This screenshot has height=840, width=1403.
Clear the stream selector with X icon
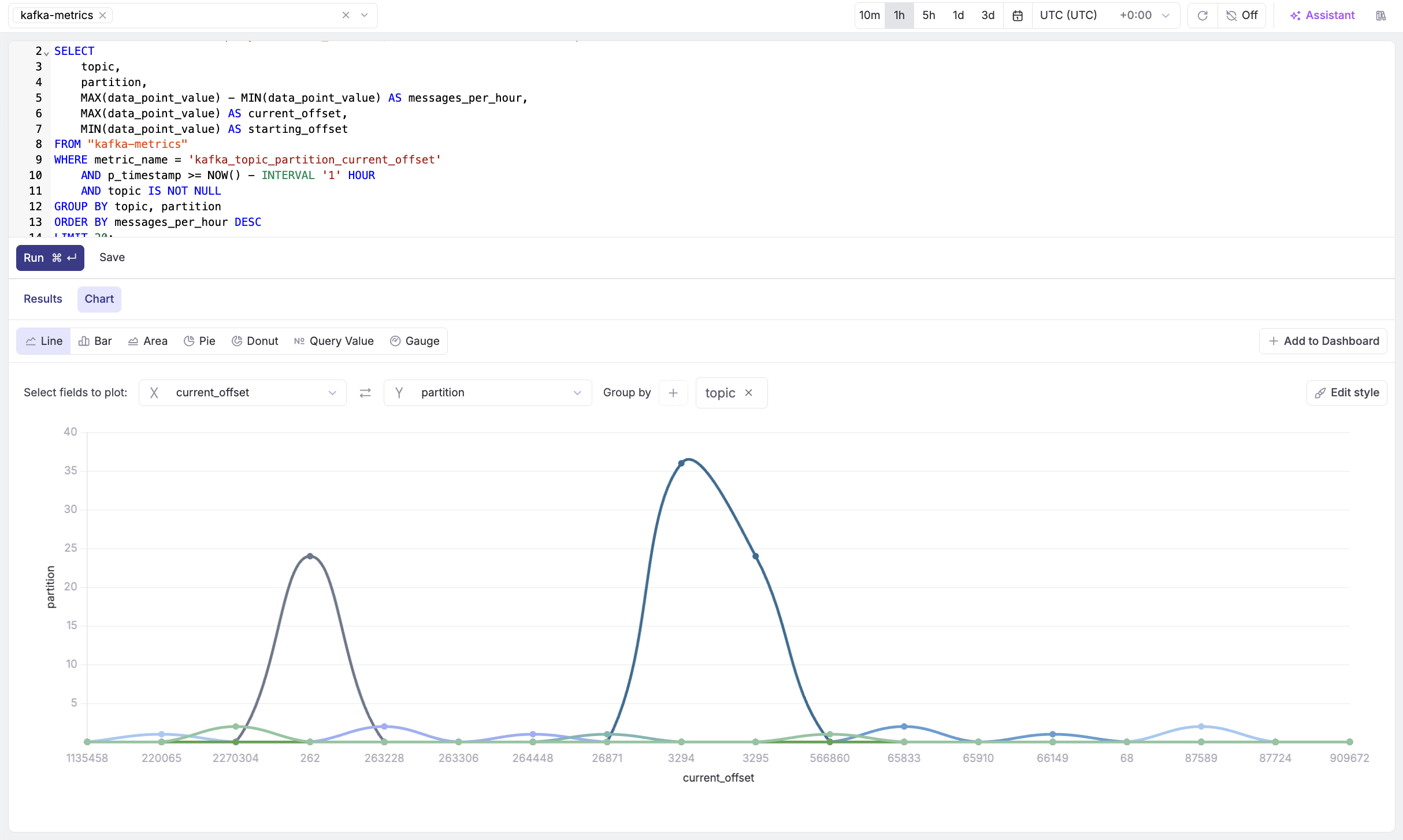click(x=346, y=16)
